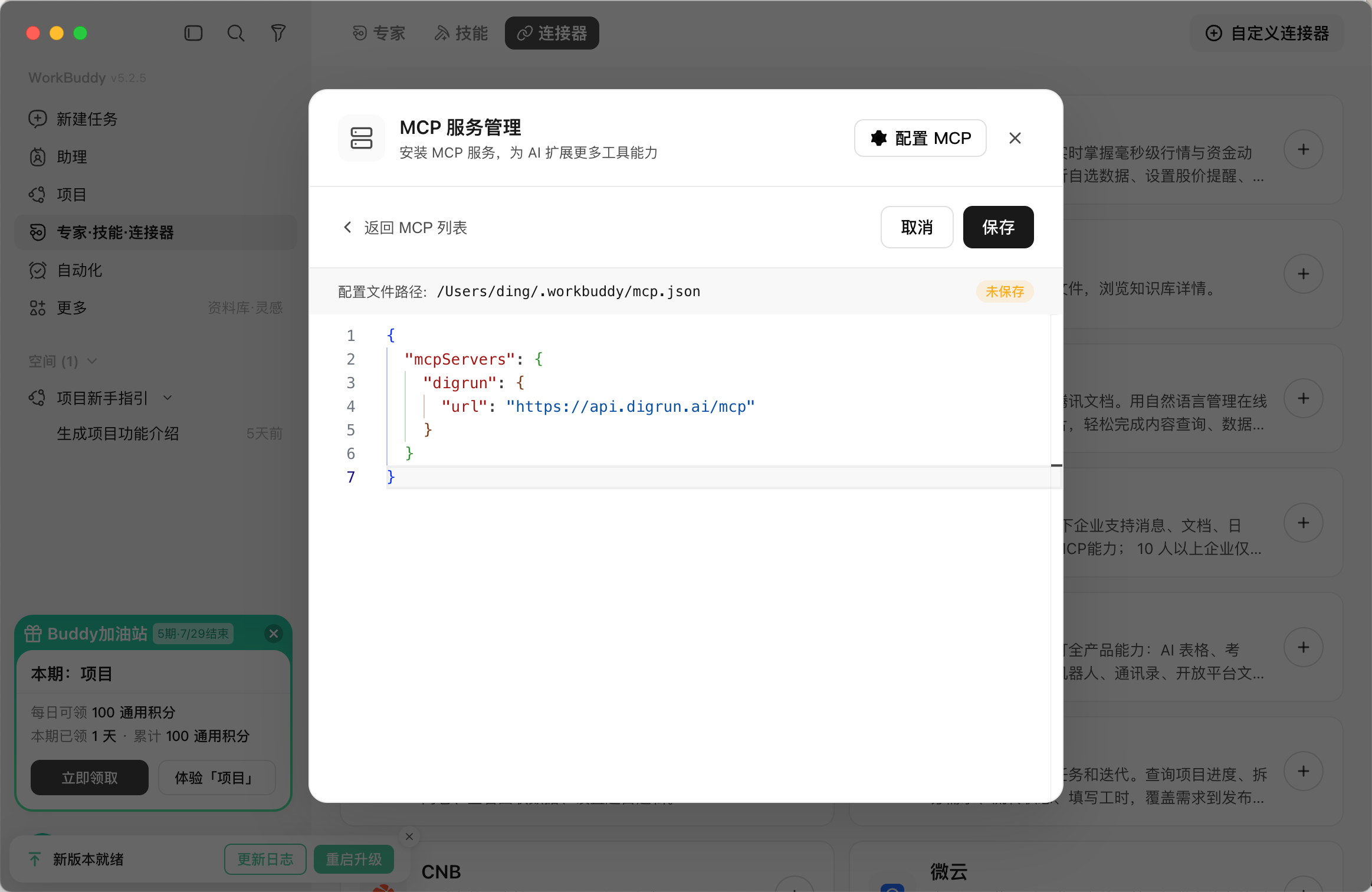Close the Buddy加油站 promo card

[274, 634]
